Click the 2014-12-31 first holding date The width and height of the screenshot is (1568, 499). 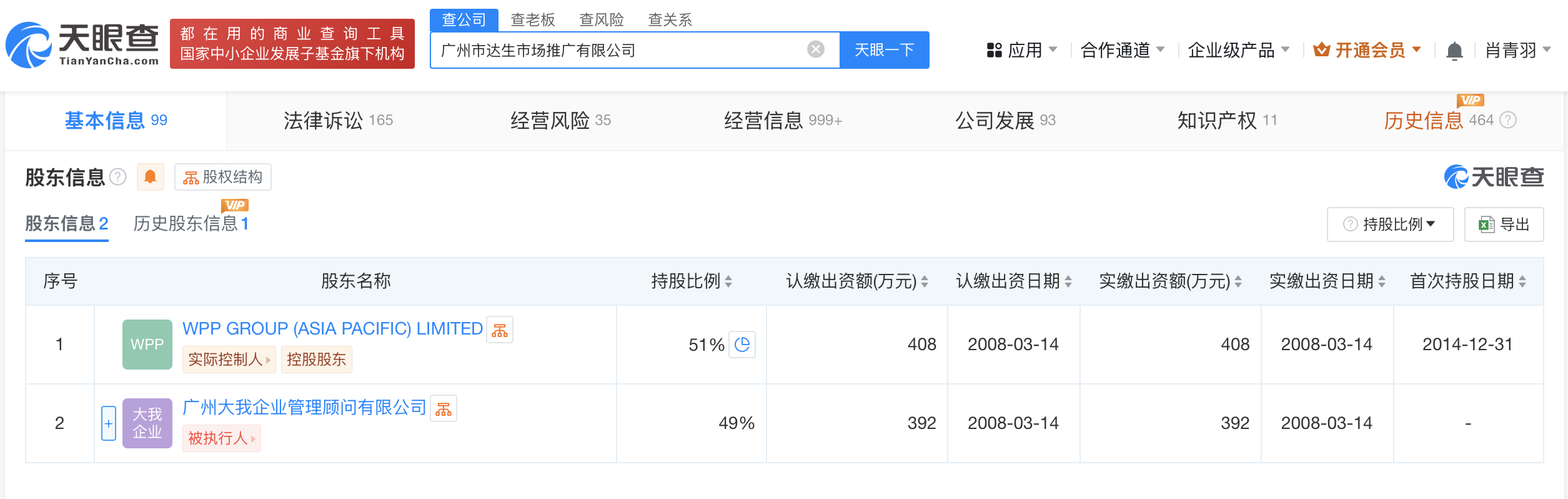[x=1467, y=345]
